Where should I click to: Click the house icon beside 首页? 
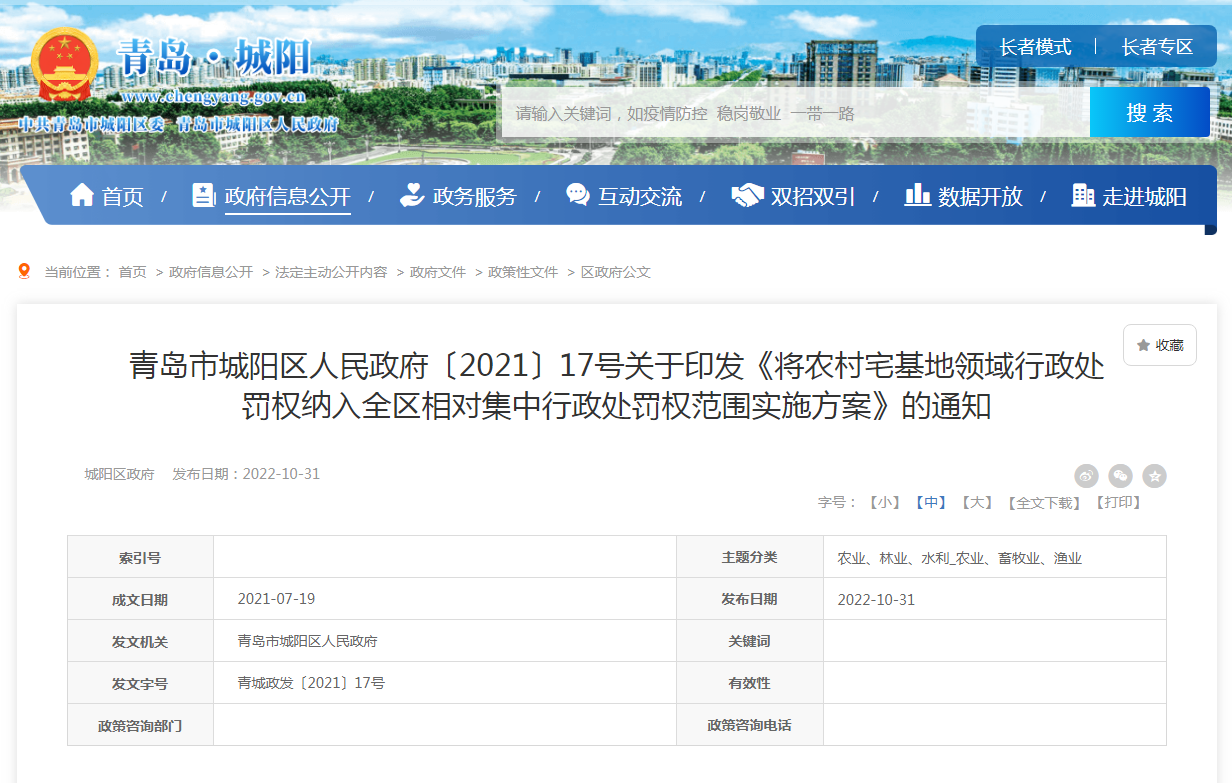point(82,196)
